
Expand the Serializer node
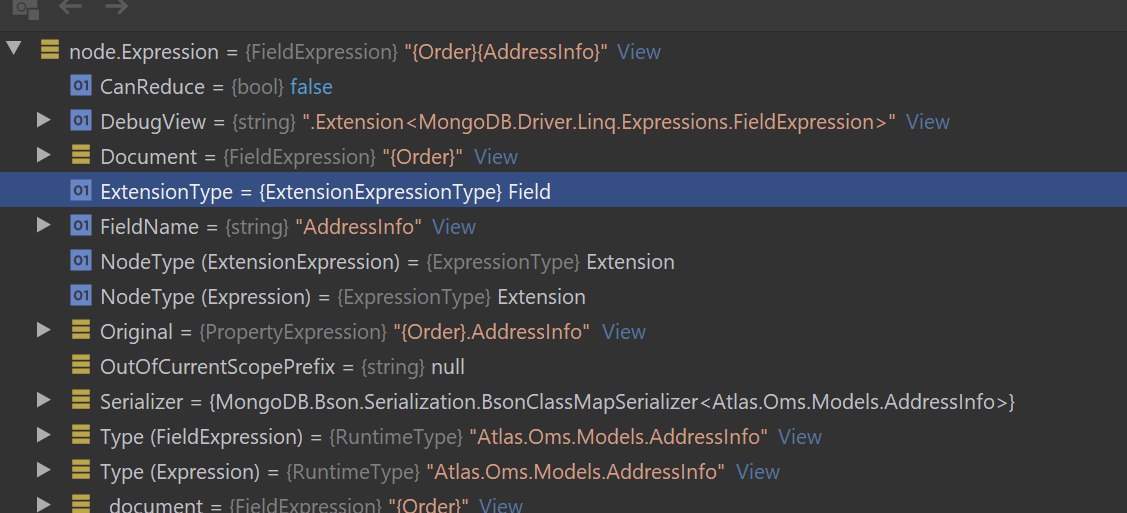[42, 401]
